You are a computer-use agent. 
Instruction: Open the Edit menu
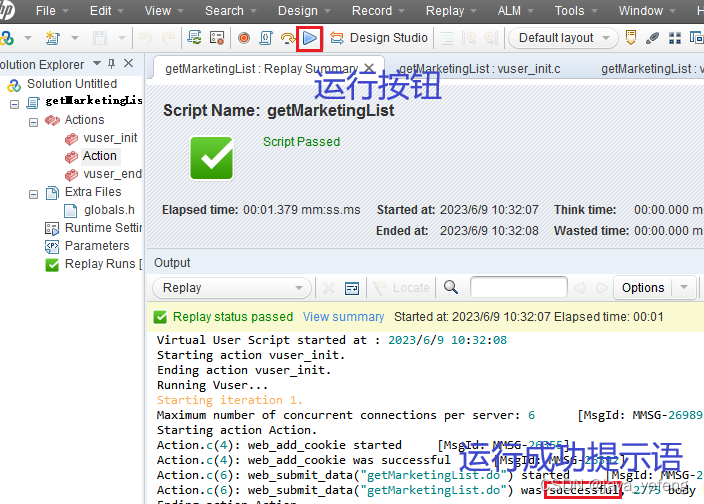[x=106, y=11]
